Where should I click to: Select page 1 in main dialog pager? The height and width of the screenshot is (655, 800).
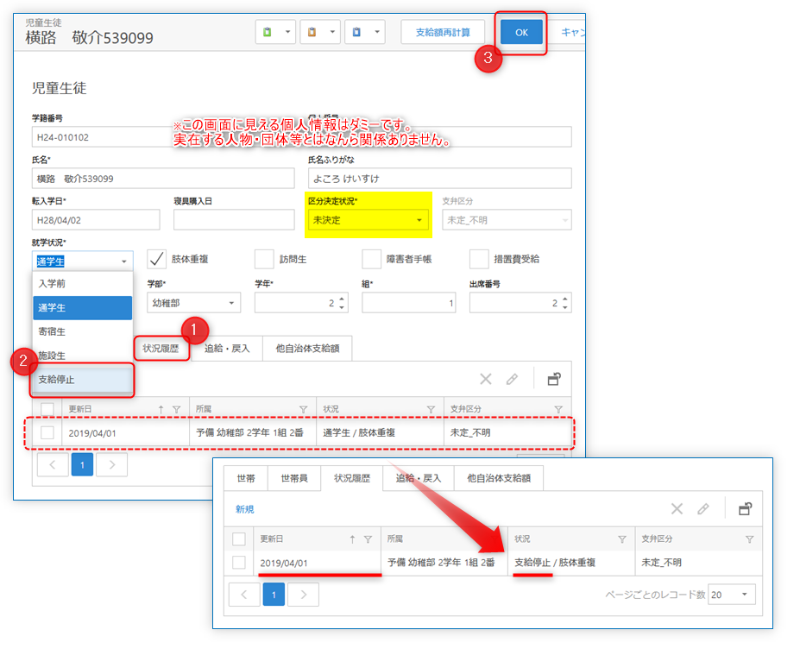82,465
